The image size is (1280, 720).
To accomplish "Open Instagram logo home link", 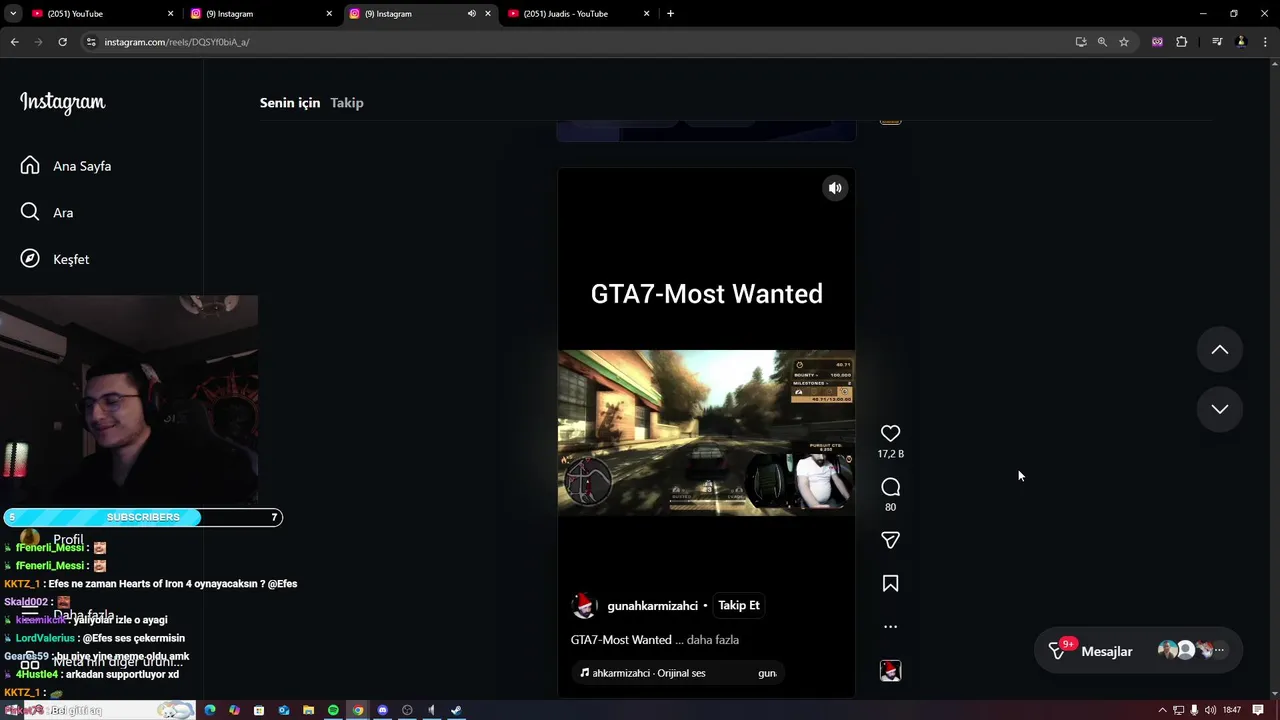I will click(62, 102).
